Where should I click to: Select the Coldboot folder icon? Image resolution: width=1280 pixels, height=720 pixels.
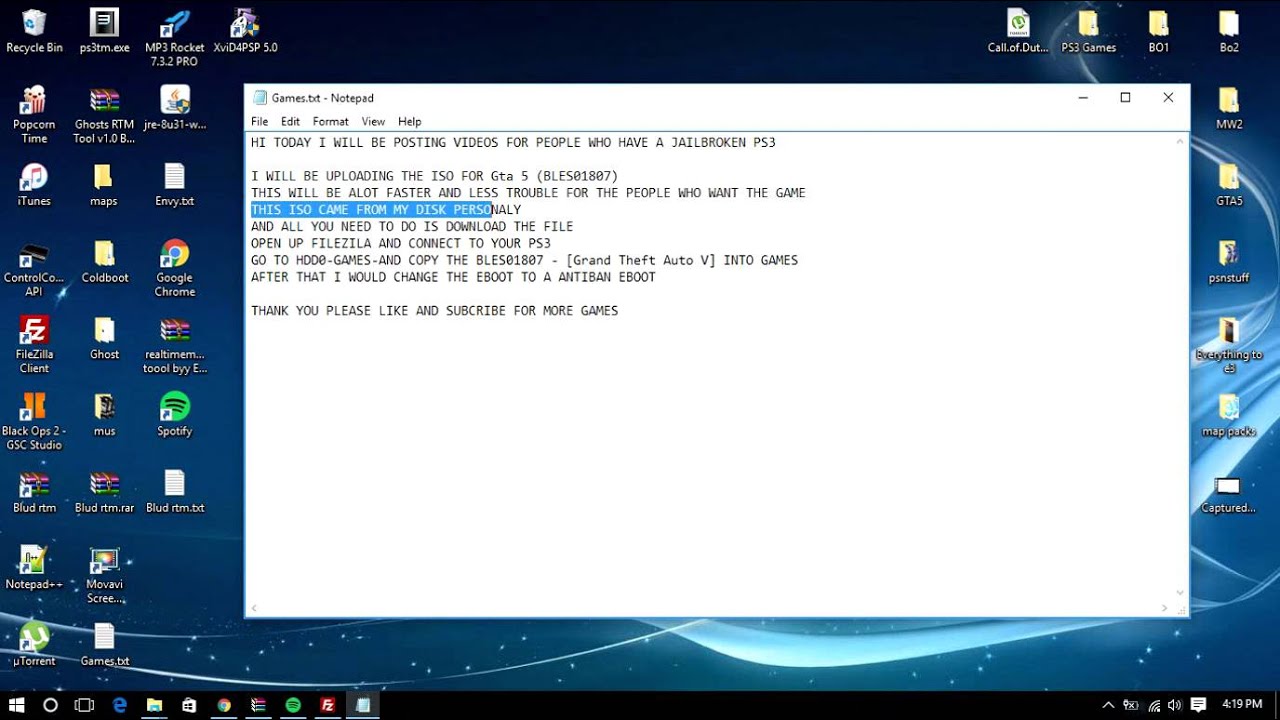tap(104, 262)
